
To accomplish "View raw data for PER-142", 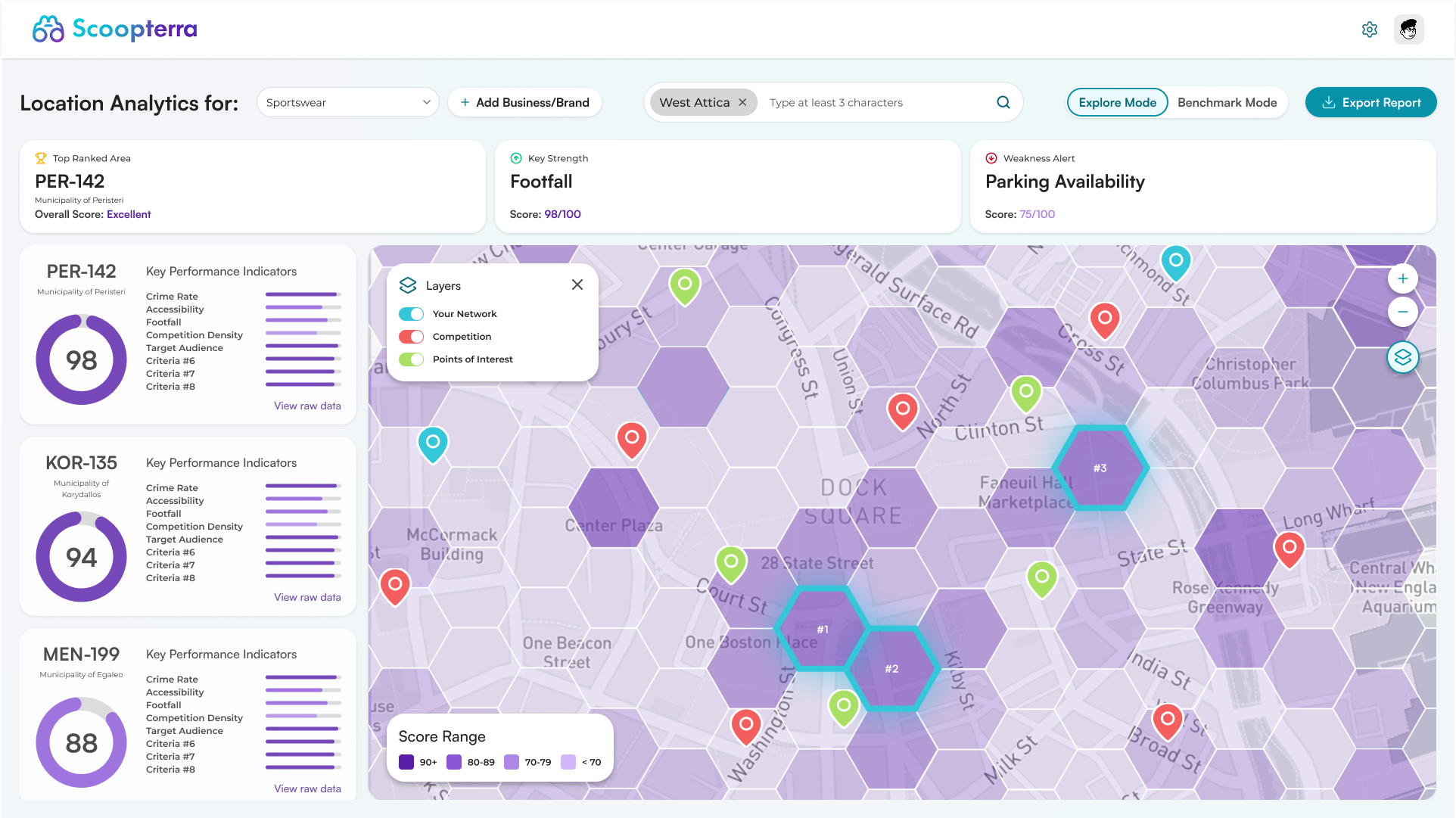I will click(307, 406).
